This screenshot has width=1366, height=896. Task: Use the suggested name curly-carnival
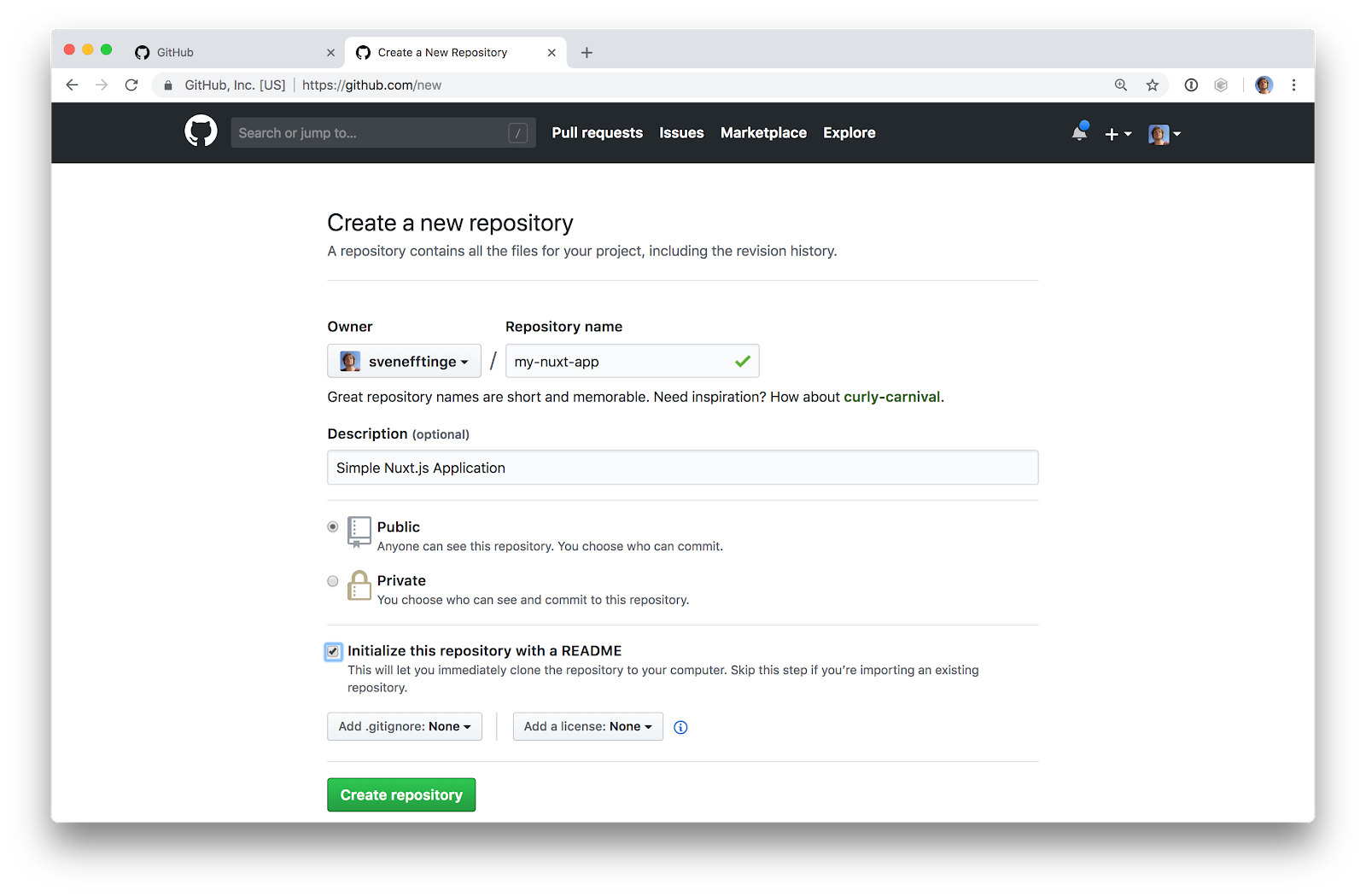(x=892, y=397)
